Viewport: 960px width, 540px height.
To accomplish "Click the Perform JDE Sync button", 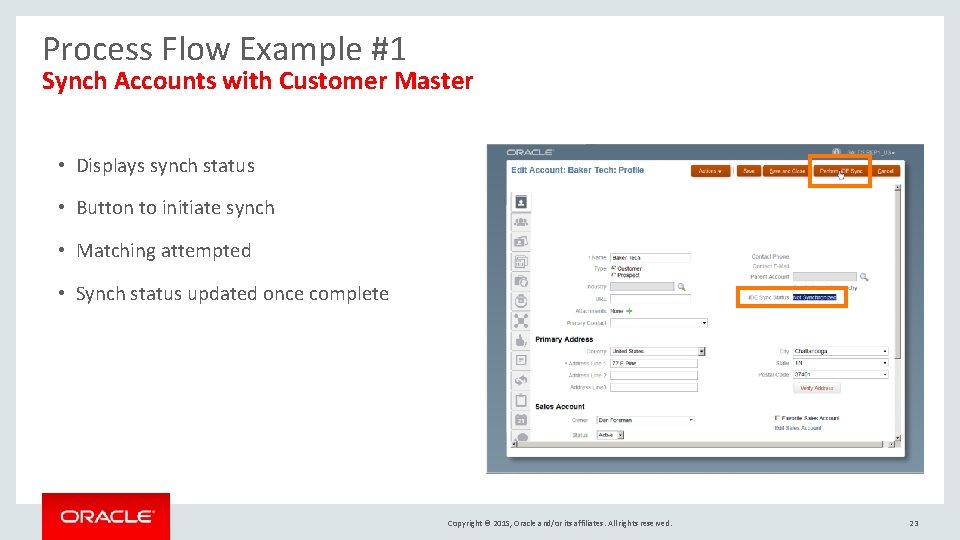I will [x=841, y=171].
